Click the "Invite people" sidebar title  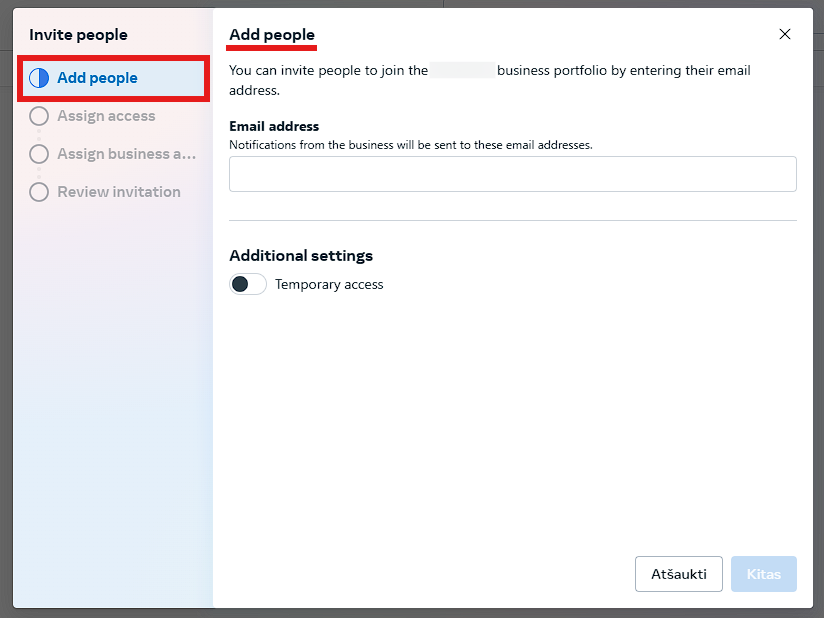(78, 35)
